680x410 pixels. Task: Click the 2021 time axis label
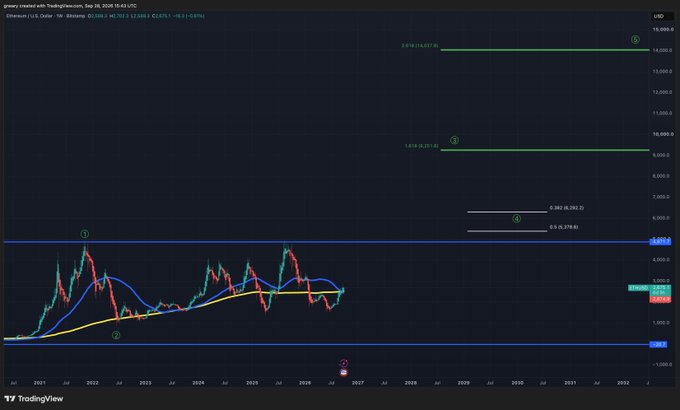click(39, 383)
